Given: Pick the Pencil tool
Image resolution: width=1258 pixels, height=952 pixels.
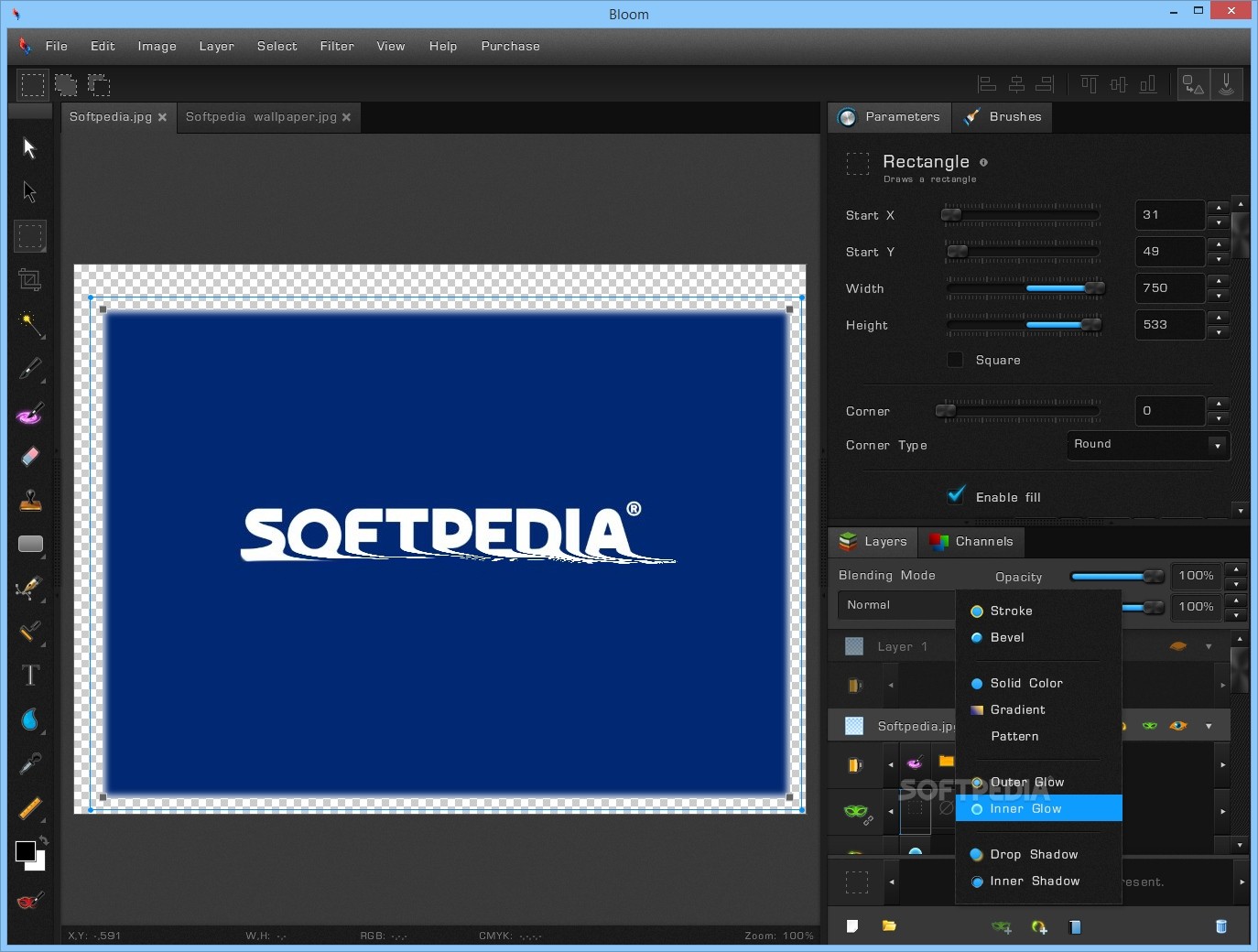Looking at the screenshot, I should pyautogui.click(x=29, y=369).
